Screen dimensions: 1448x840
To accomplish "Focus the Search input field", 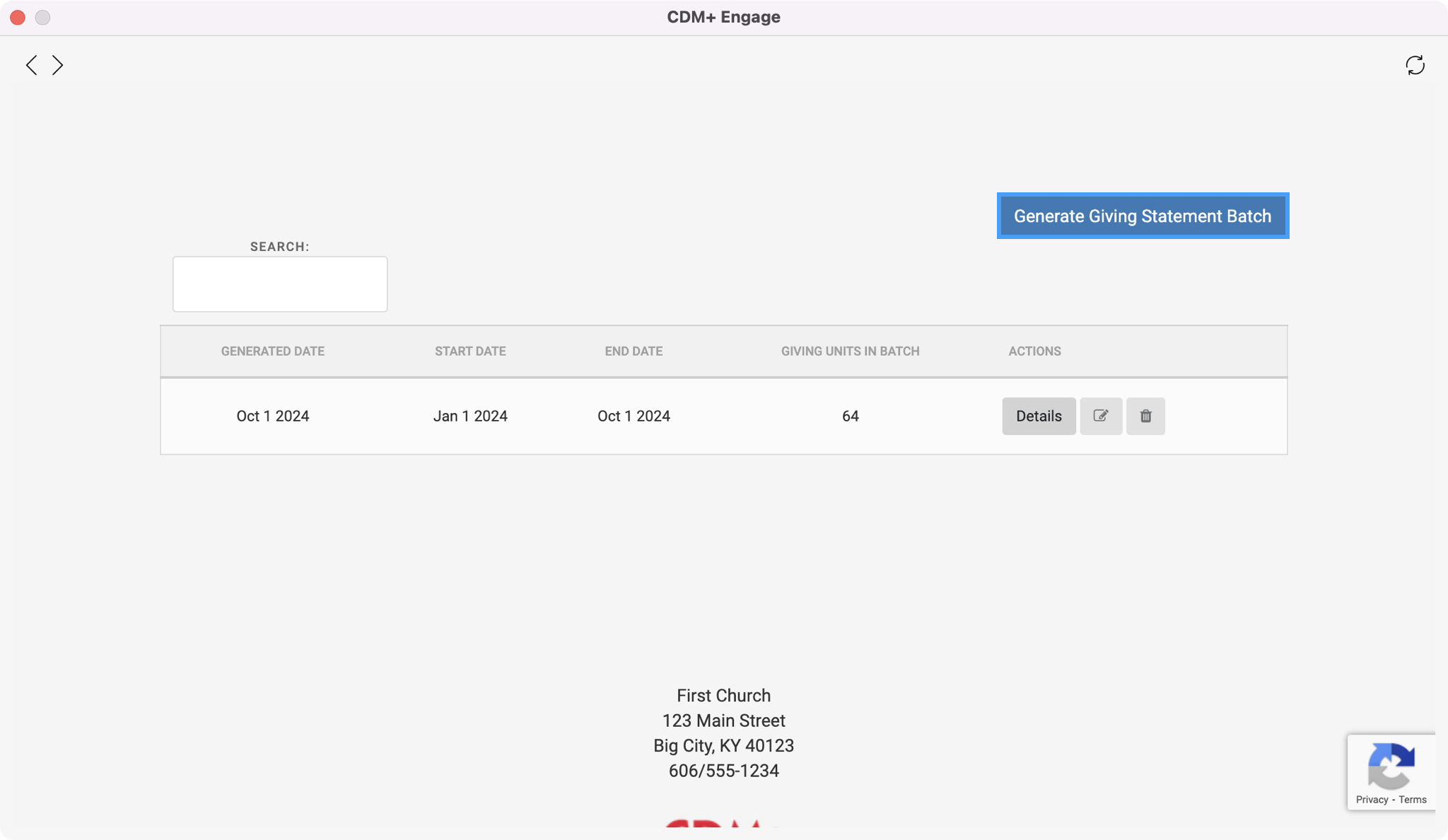I will 280,284.
